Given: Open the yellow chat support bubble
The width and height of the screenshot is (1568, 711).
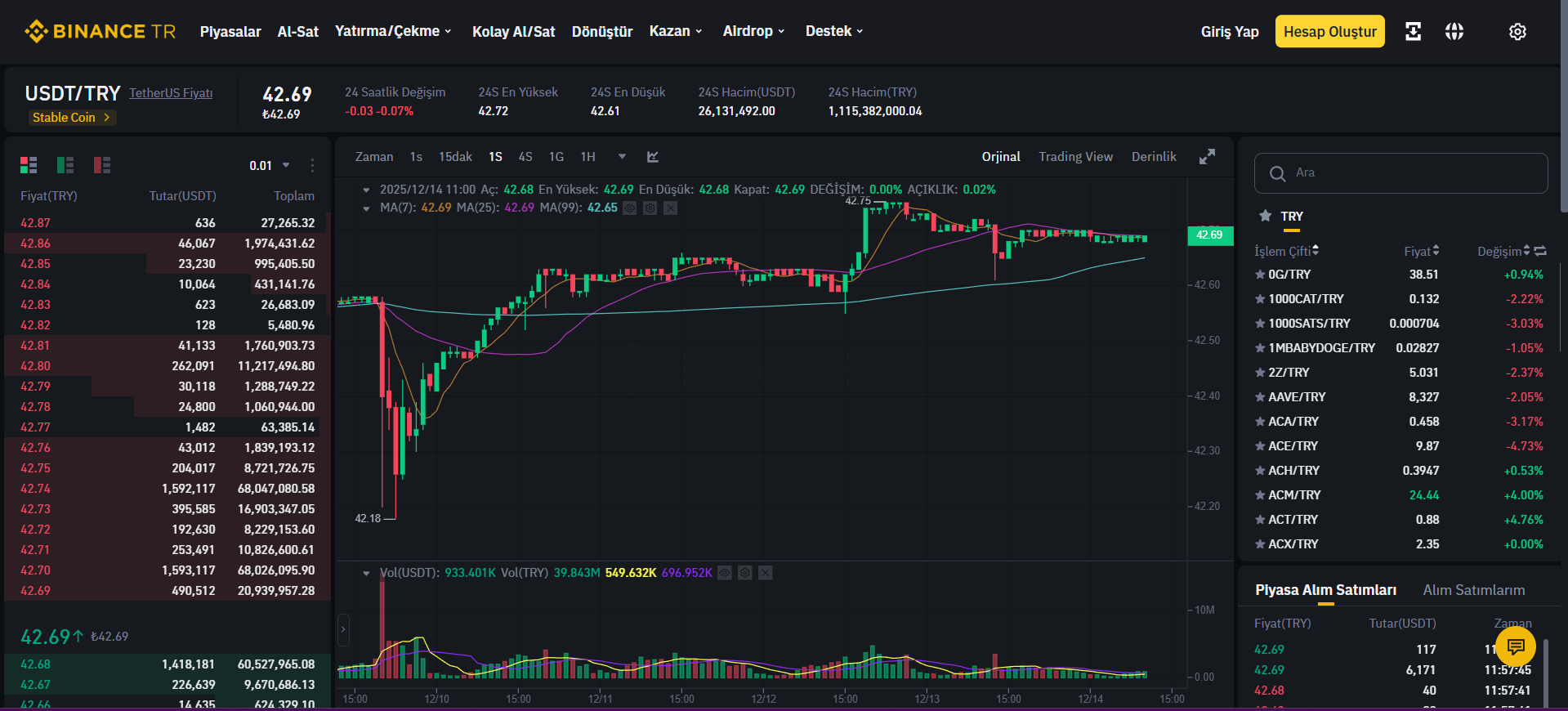Looking at the screenshot, I should point(1516,647).
